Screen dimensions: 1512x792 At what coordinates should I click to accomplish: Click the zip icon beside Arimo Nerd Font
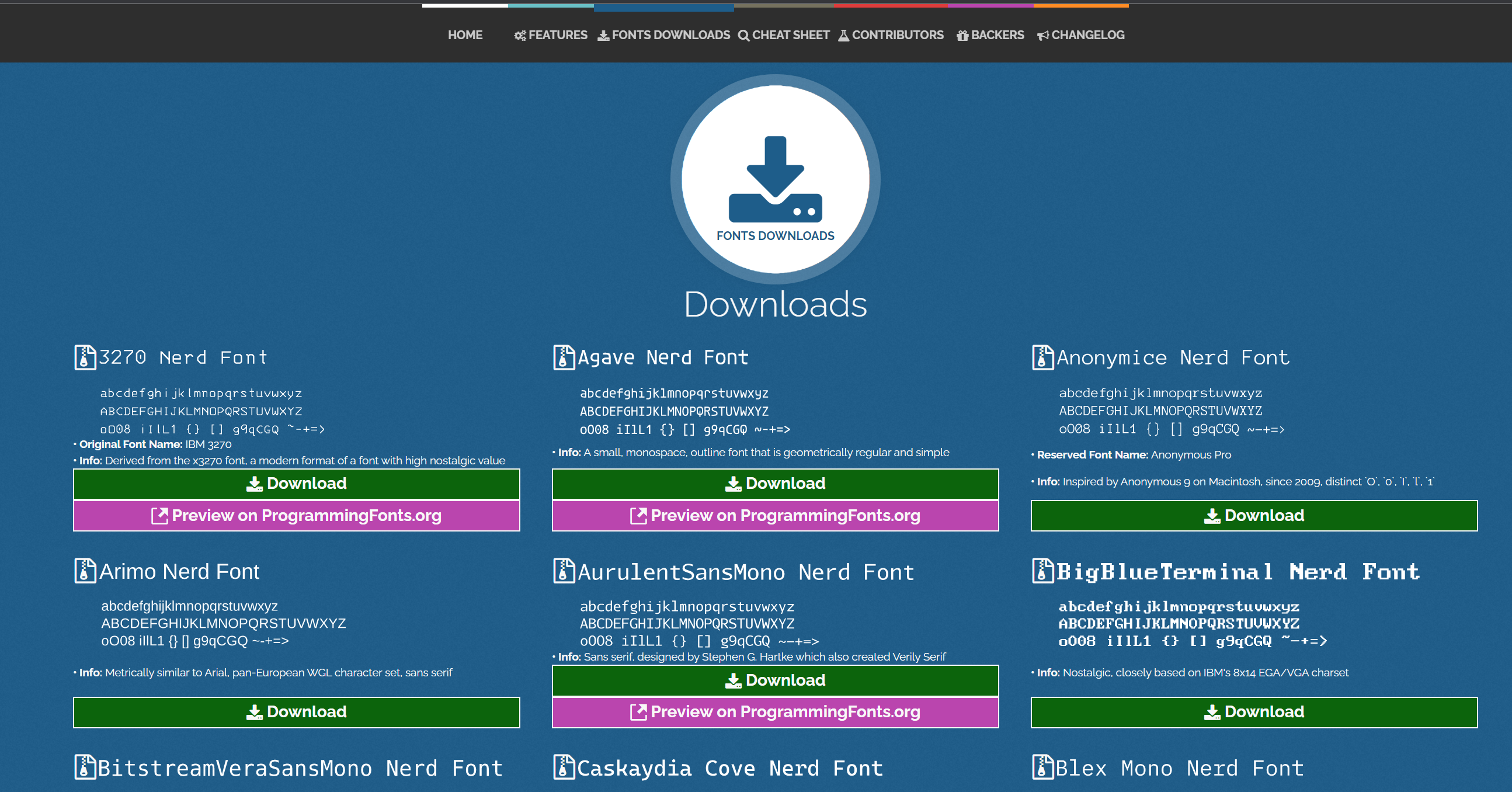coord(85,571)
